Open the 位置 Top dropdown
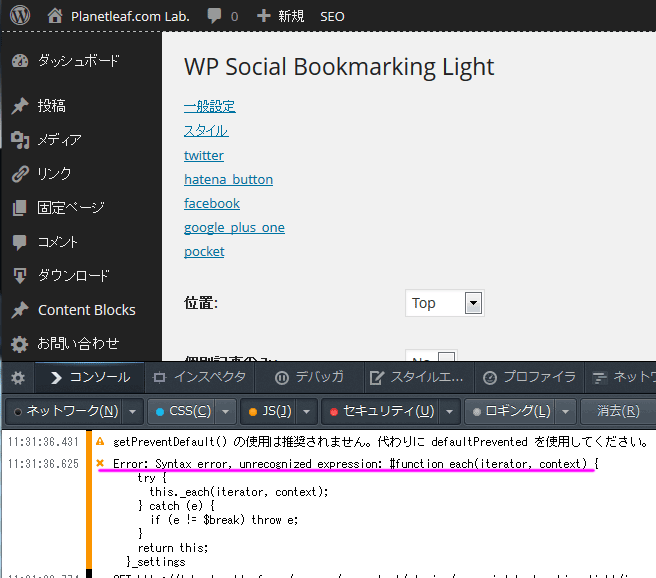This screenshot has height=578, width=656. 445,303
